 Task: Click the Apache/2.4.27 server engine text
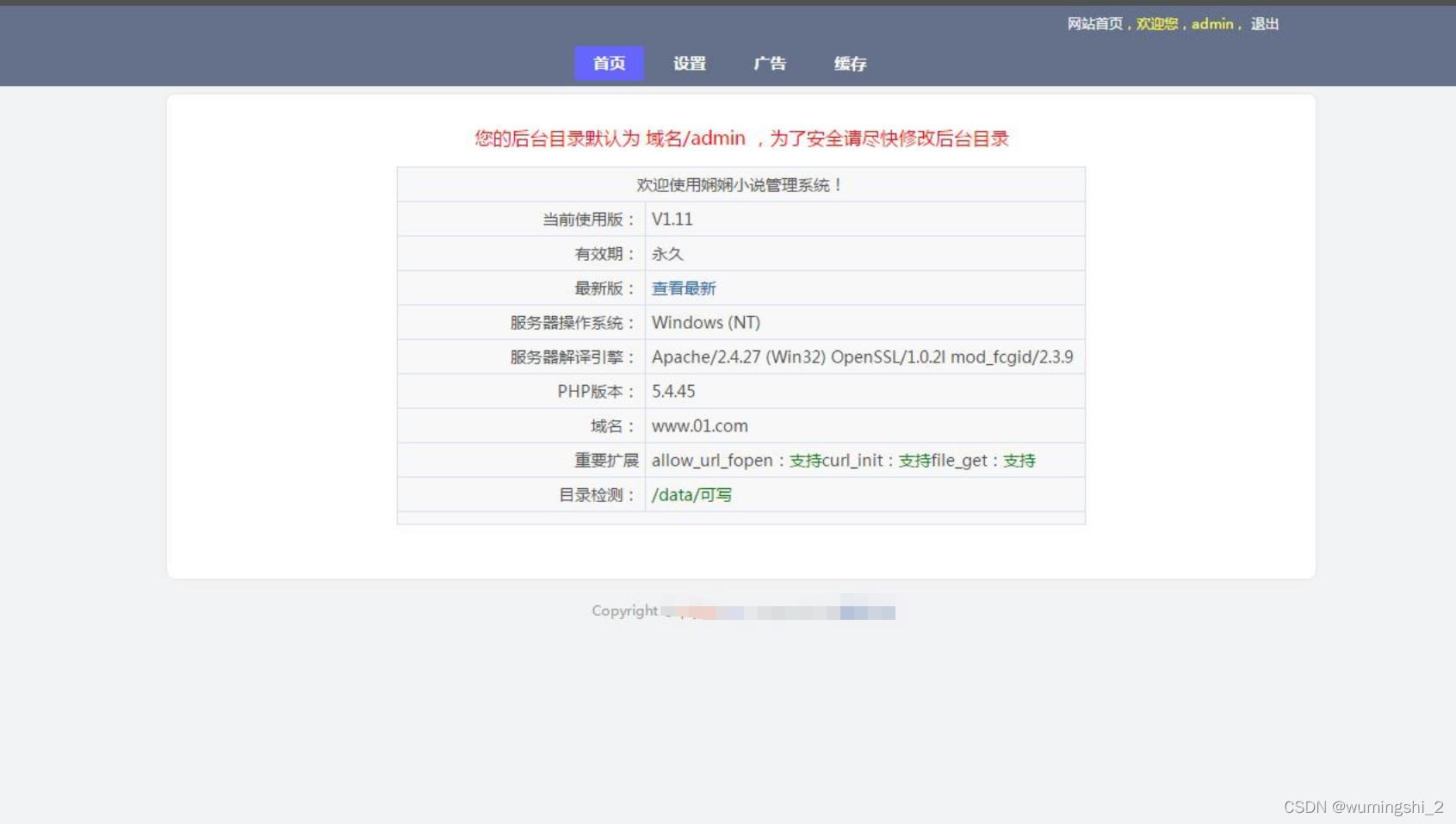click(863, 357)
